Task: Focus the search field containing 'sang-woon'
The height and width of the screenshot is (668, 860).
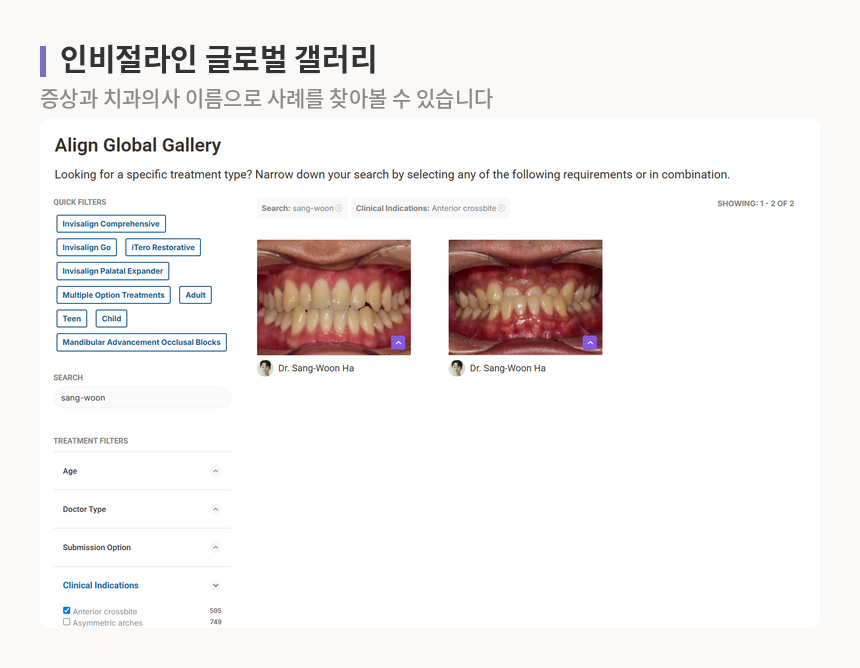Action: coord(142,398)
